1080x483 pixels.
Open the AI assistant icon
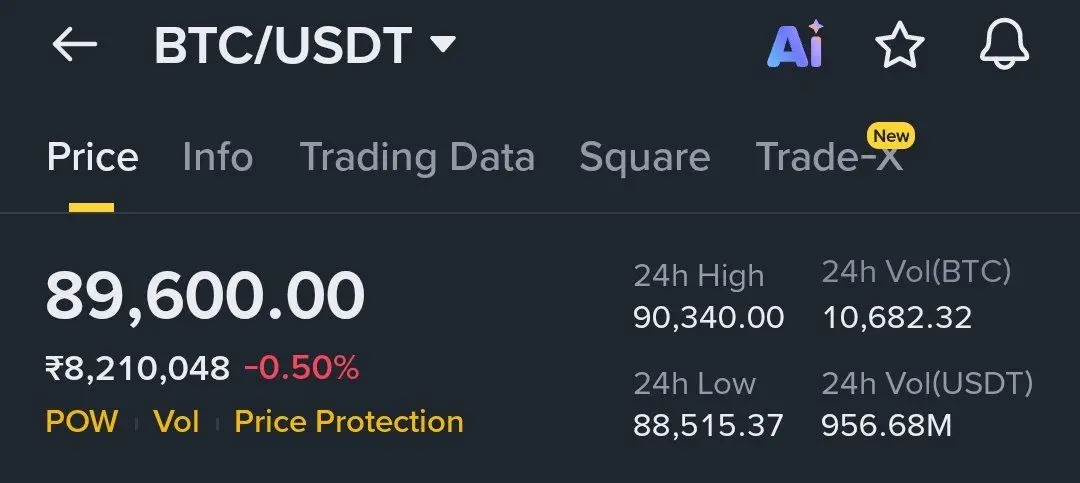pos(795,45)
